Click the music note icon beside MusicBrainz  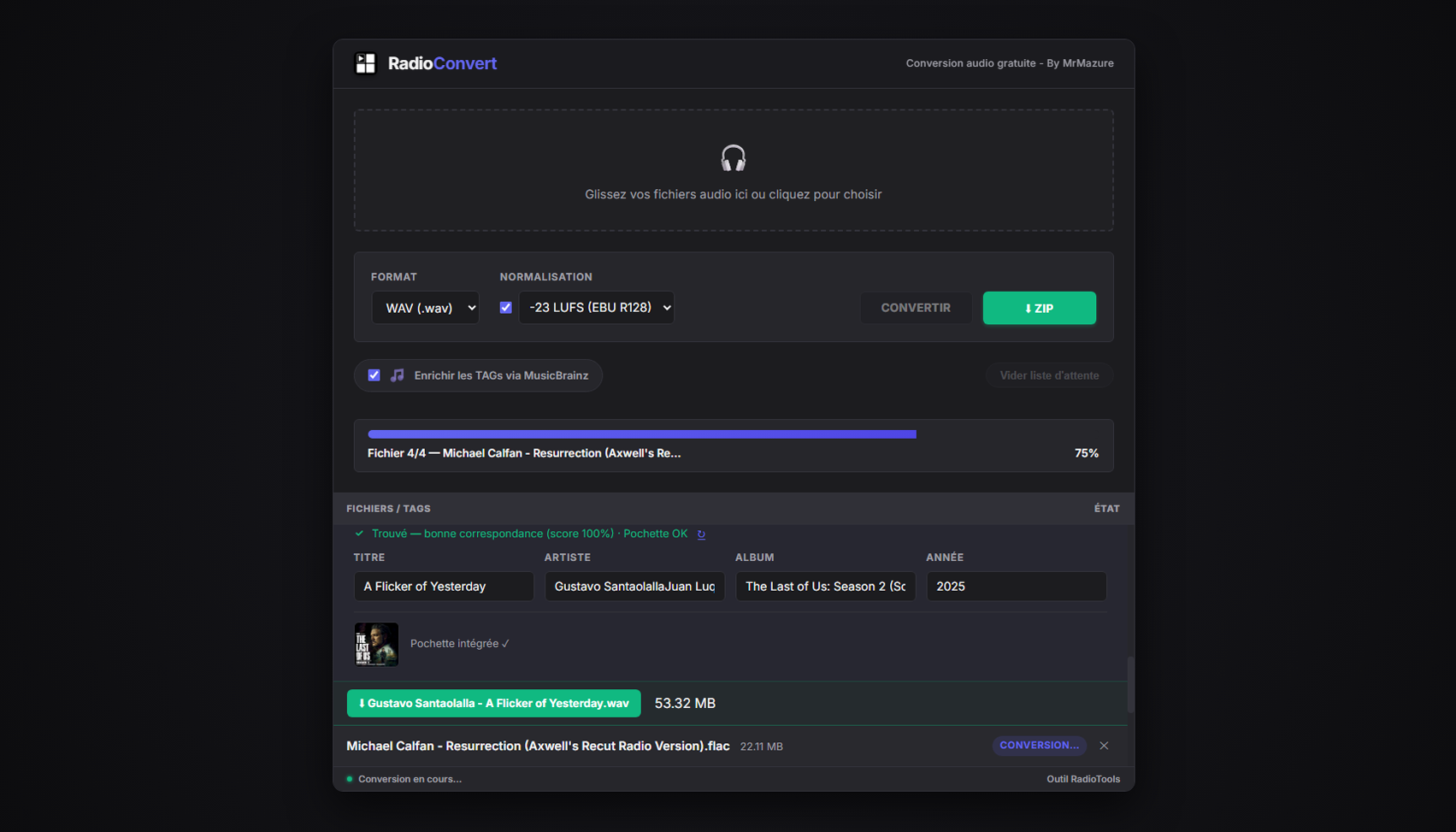[398, 375]
